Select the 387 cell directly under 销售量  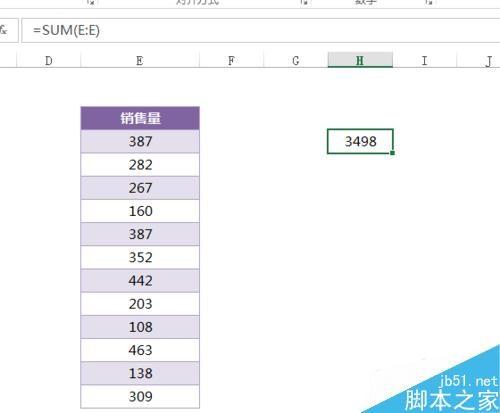pyautogui.click(x=140, y=141)
